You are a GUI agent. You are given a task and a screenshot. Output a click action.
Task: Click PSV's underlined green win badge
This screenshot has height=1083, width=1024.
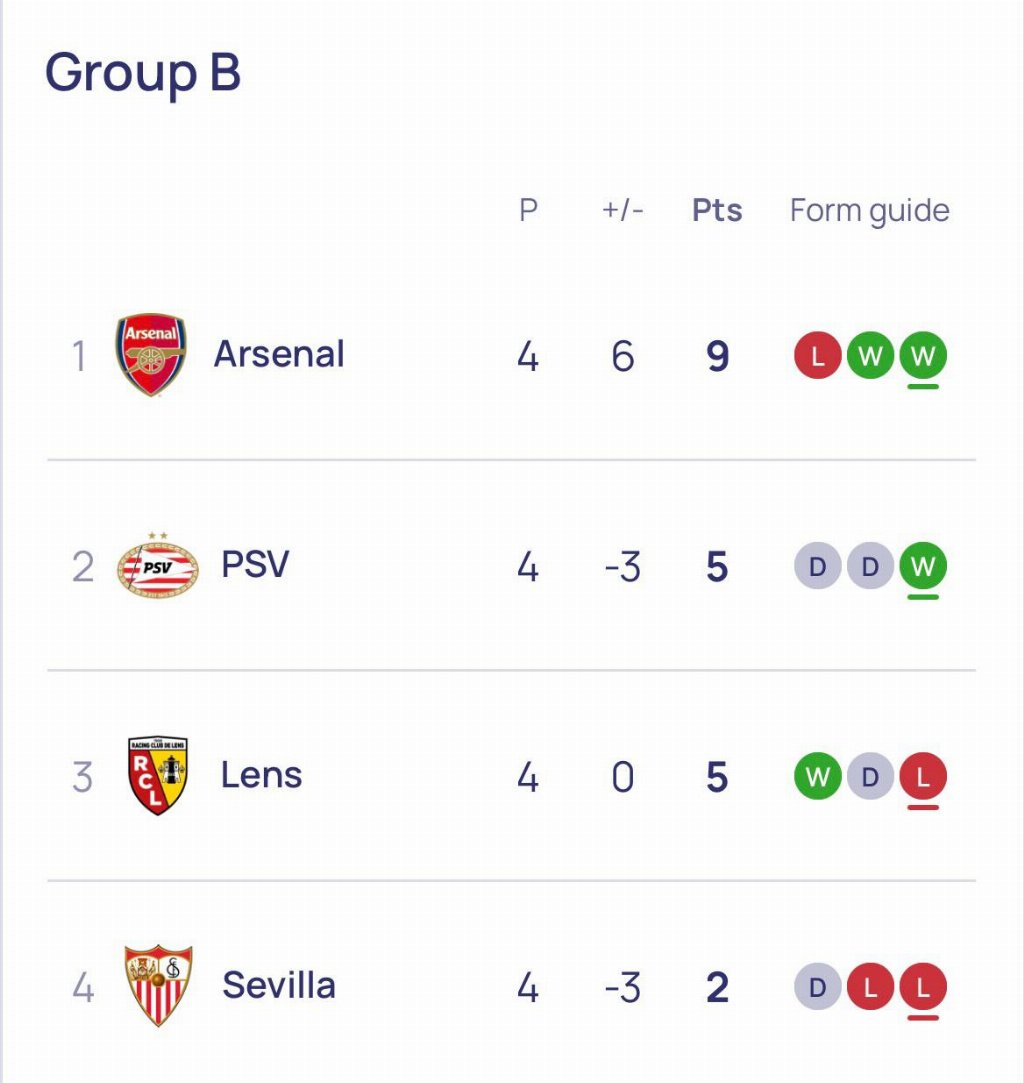923,567
